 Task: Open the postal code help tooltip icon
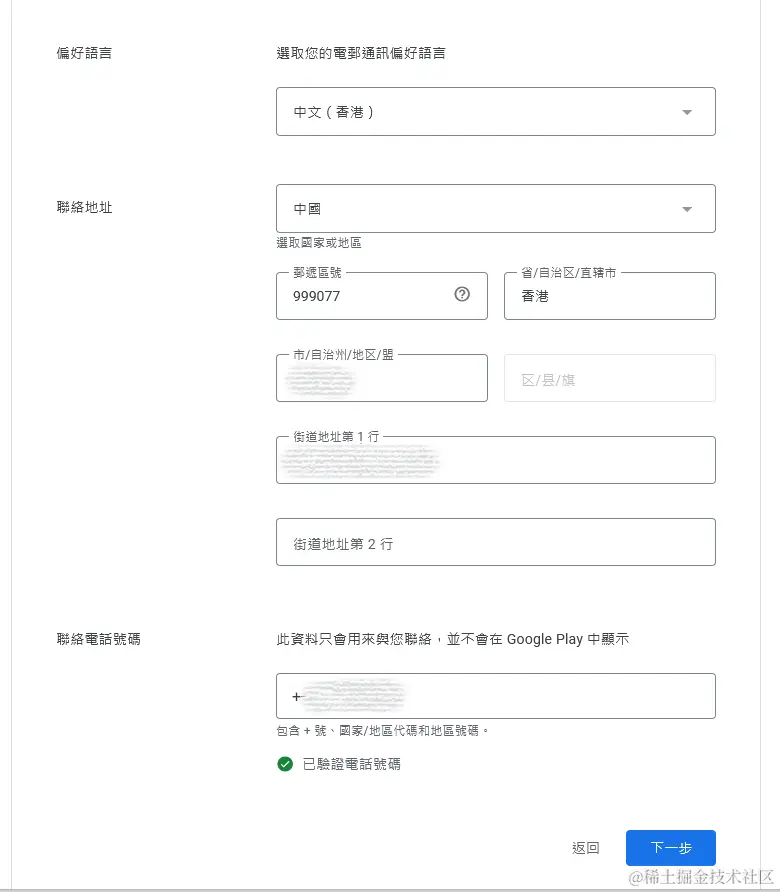(x=461, y=295)
